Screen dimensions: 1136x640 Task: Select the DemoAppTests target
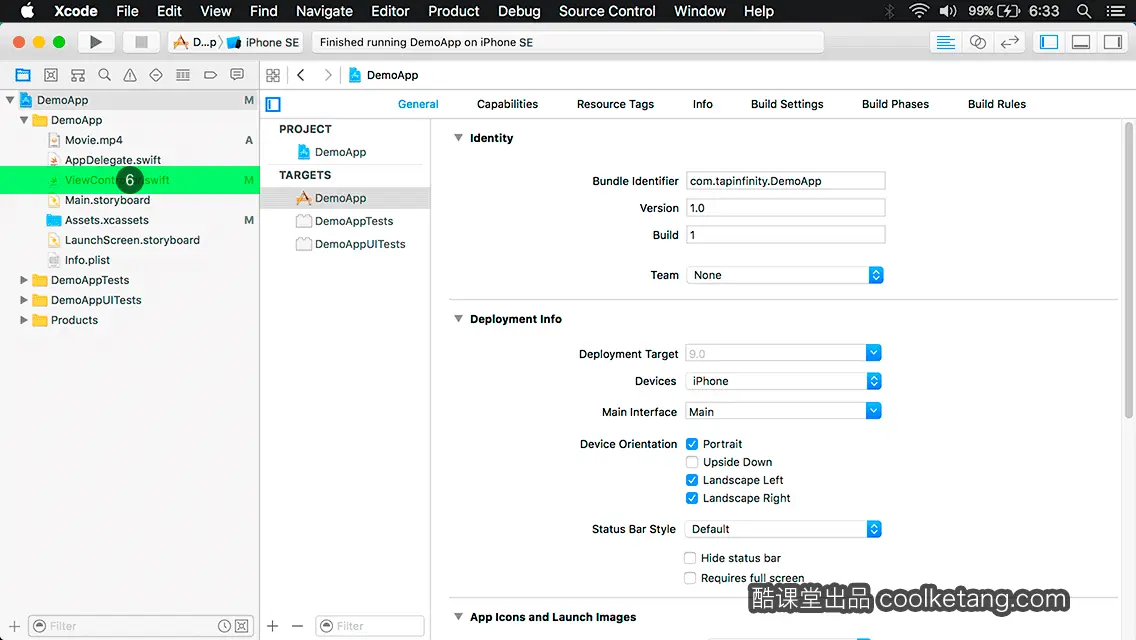click(x=345, y=221)
